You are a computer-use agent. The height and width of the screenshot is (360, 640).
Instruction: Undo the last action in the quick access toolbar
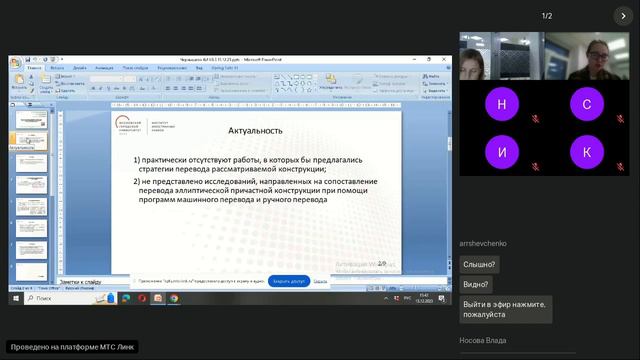tap(35, 60)
